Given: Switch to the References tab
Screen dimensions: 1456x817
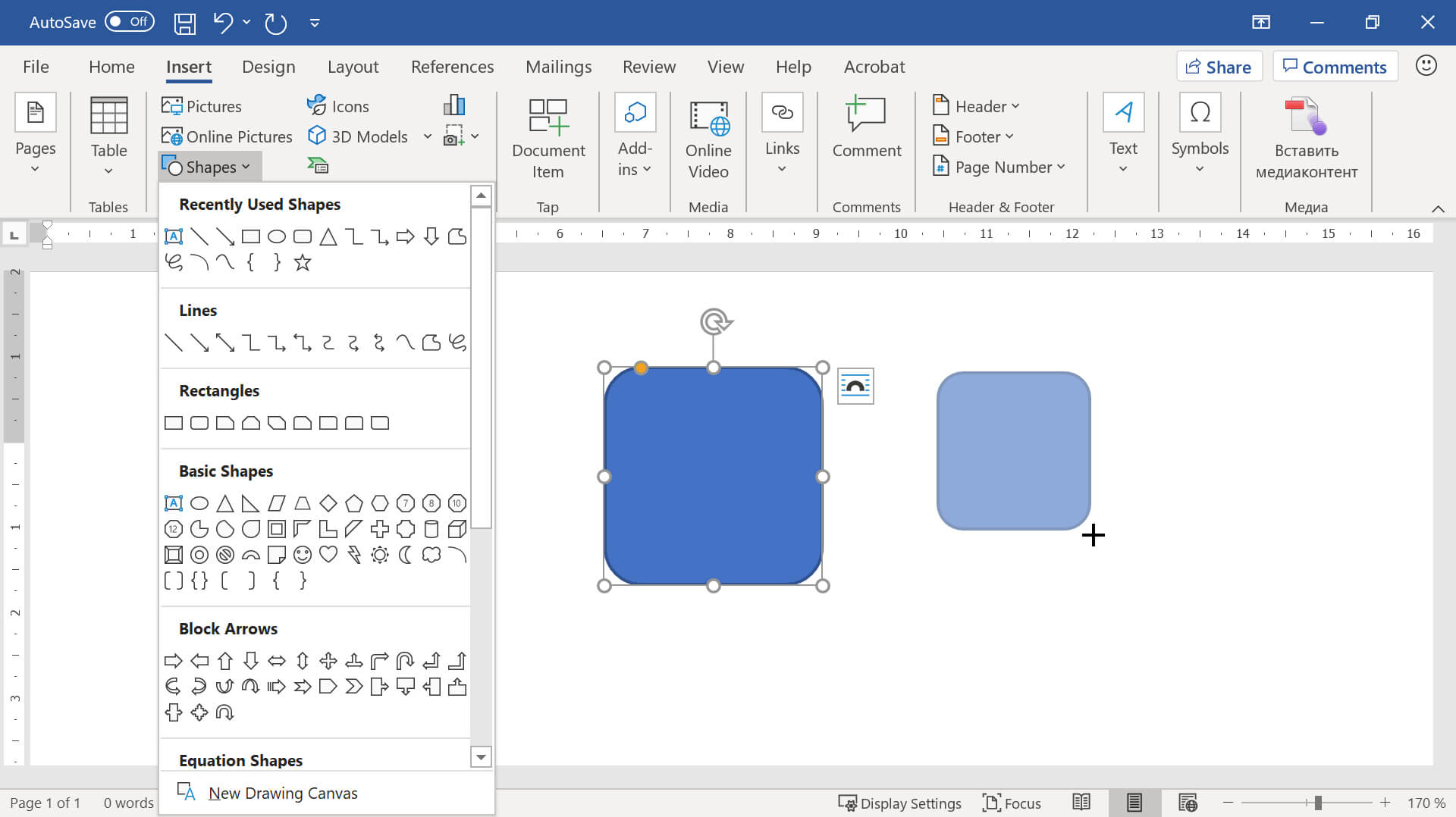Looking at the screenshot, I should (x=452, y=67).
